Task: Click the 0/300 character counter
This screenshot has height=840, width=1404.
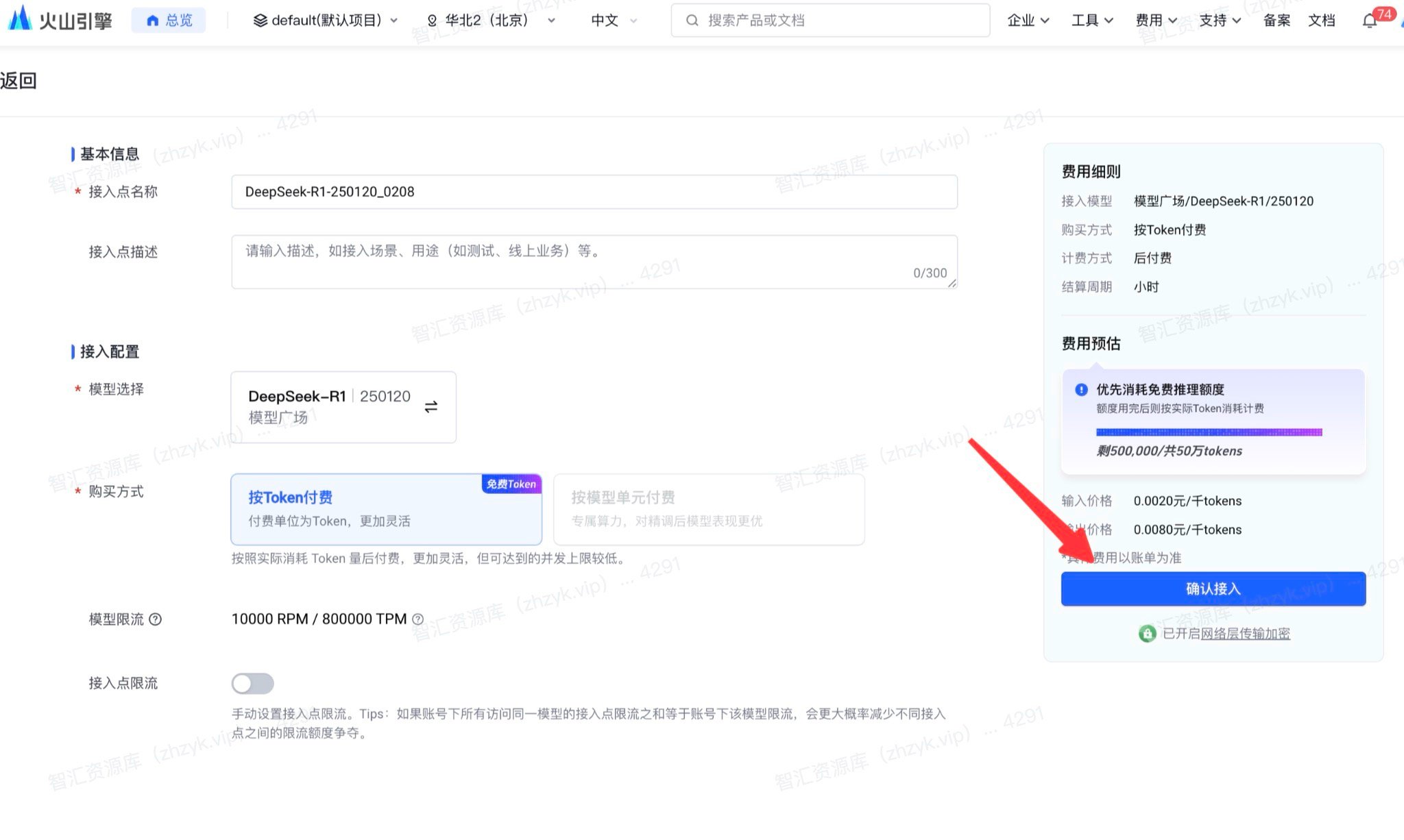Action: click(930, 273)
